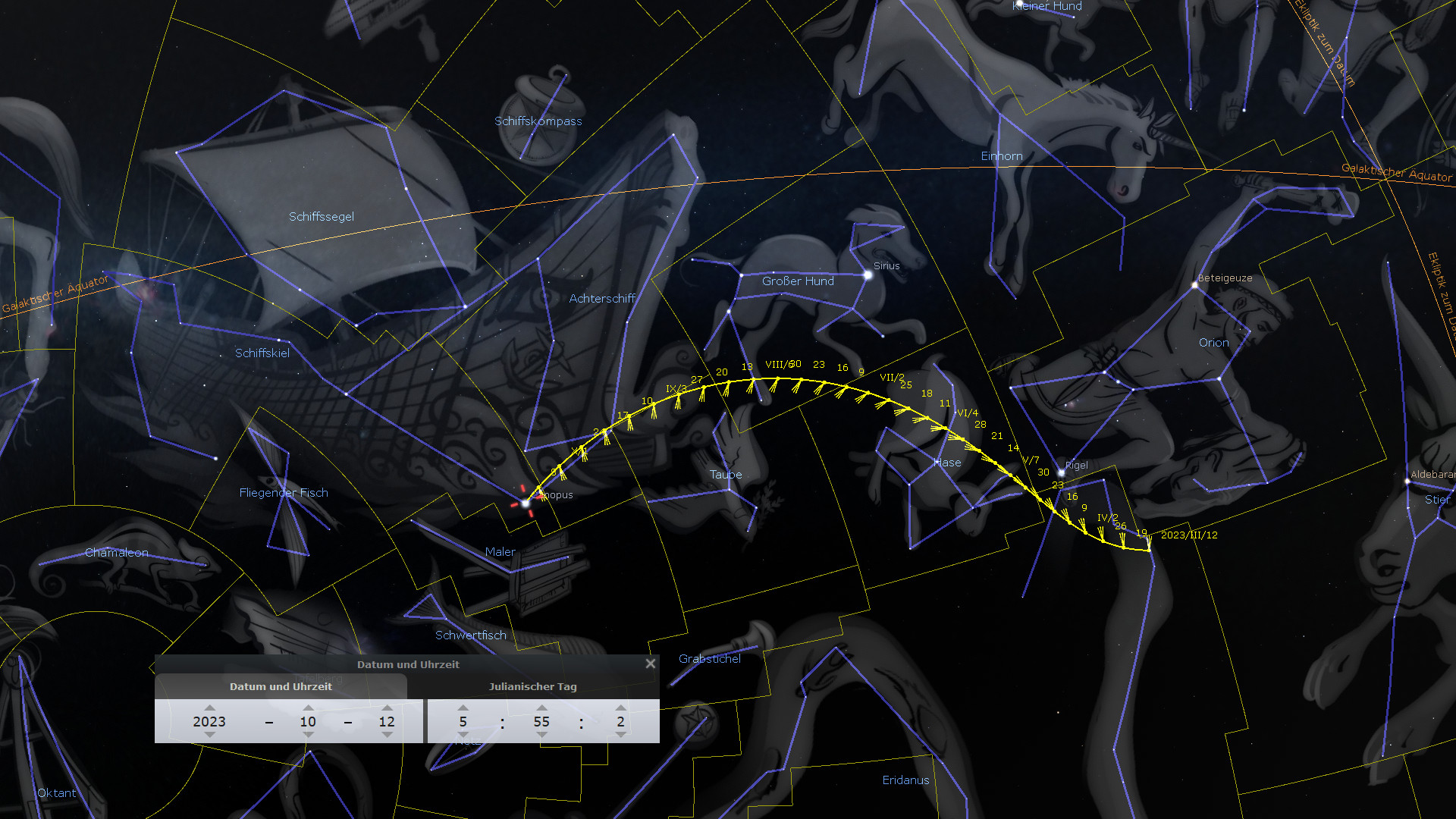Click the Großer Hund constellation label
The height and width of the screenshot is (819, 1456).
(x=798, y=281)
